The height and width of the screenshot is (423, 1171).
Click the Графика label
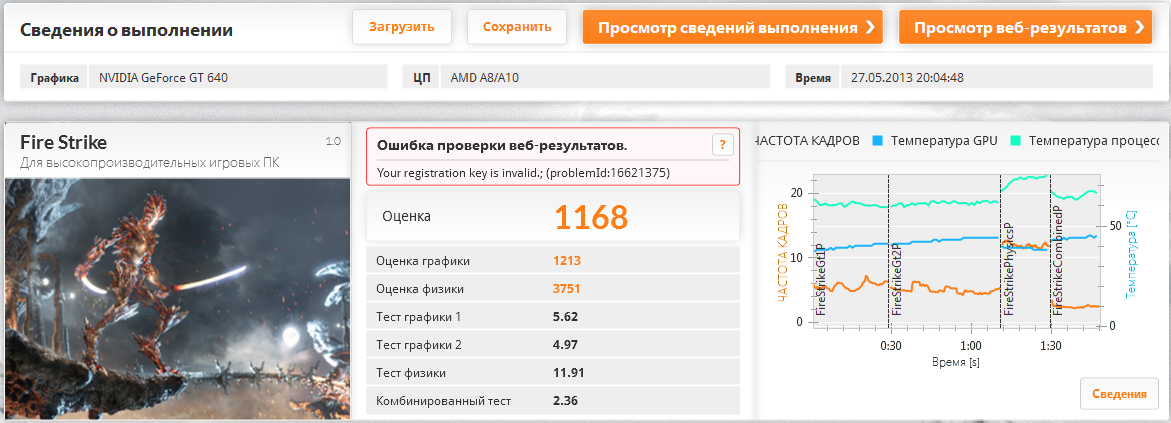(55, 77)
